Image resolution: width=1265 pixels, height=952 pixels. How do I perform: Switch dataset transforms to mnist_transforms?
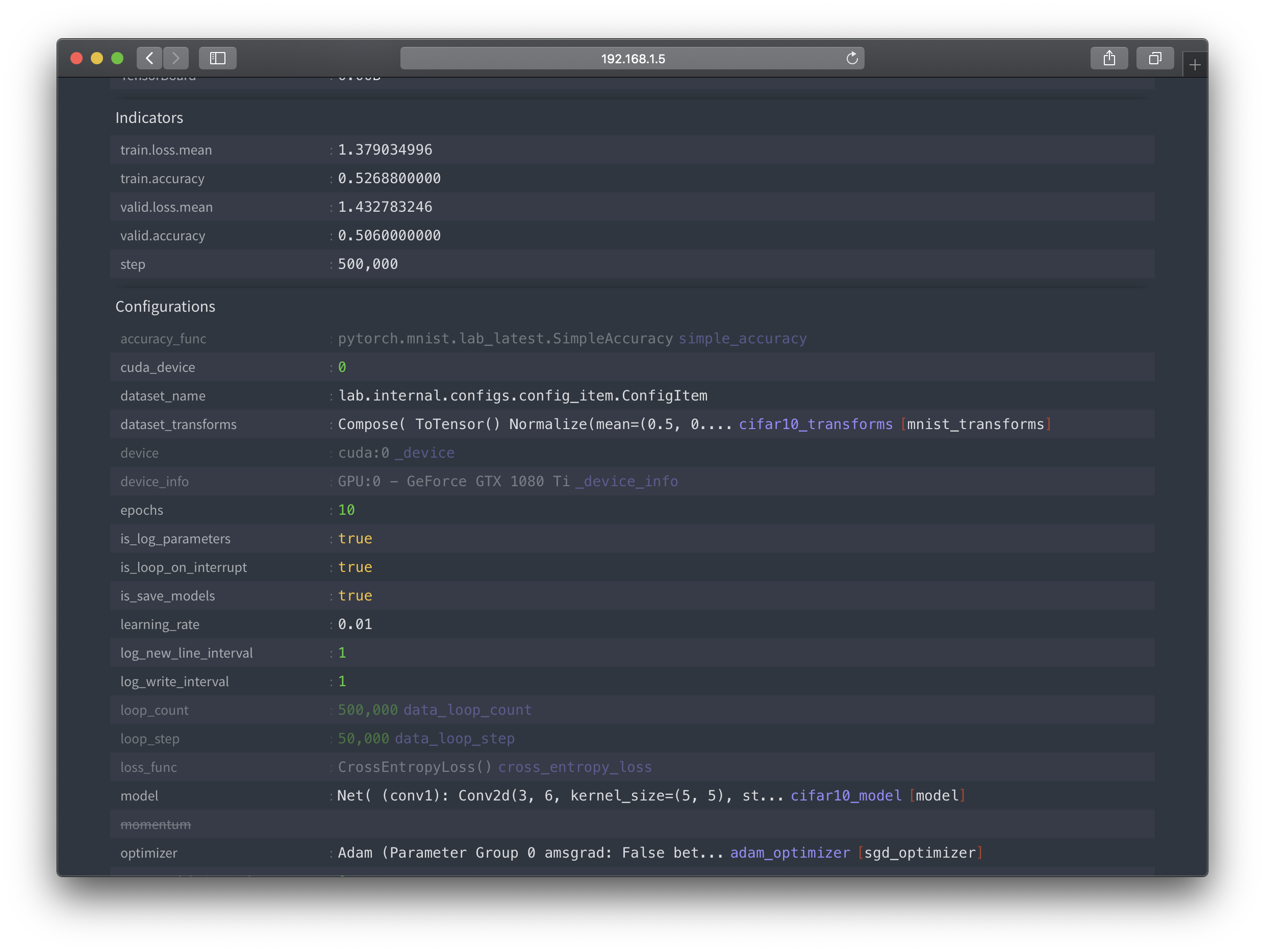(x=975, y=424)
